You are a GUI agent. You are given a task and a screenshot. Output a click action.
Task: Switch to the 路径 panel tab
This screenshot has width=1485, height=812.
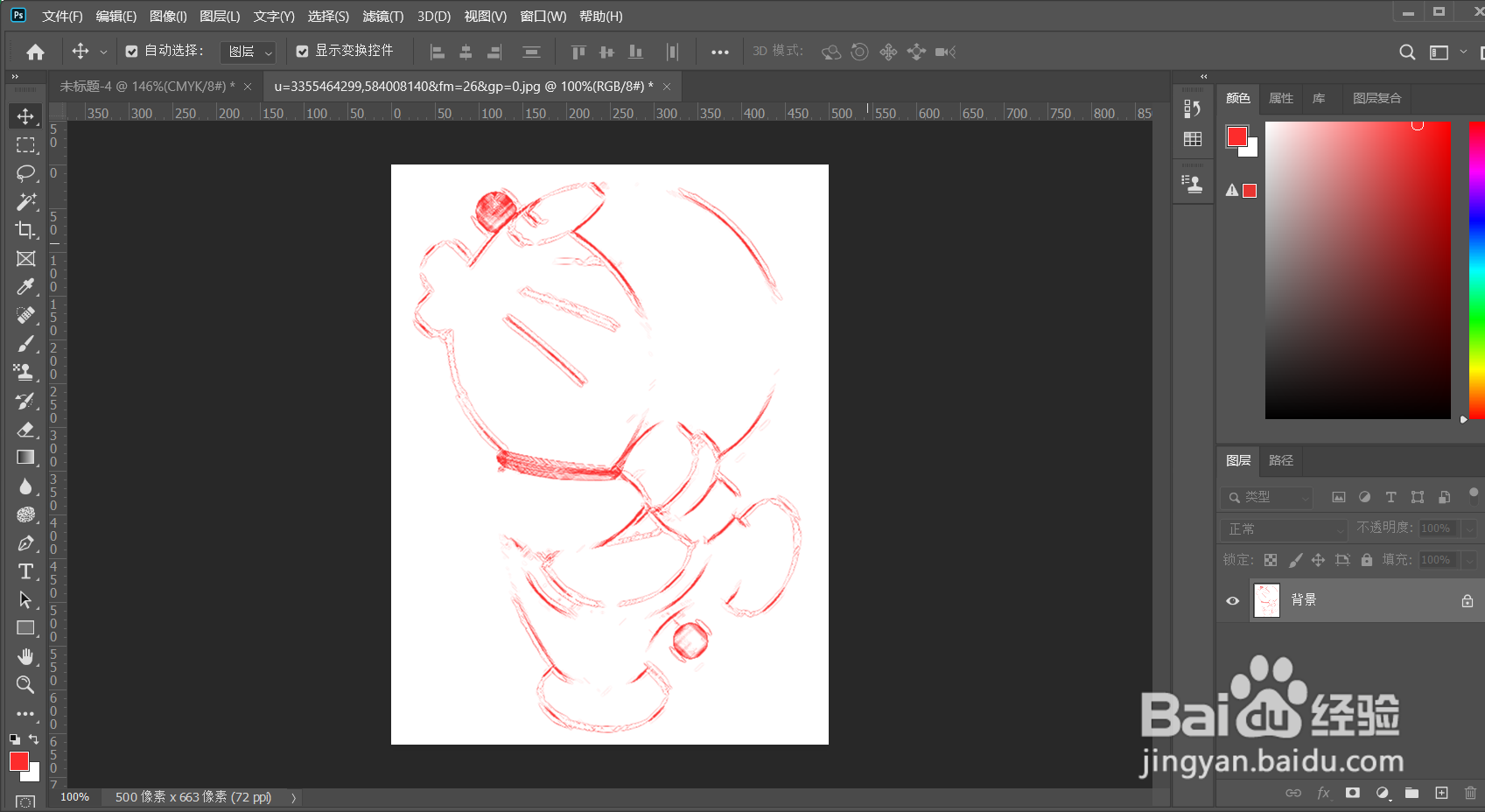tap(1281, 460)
